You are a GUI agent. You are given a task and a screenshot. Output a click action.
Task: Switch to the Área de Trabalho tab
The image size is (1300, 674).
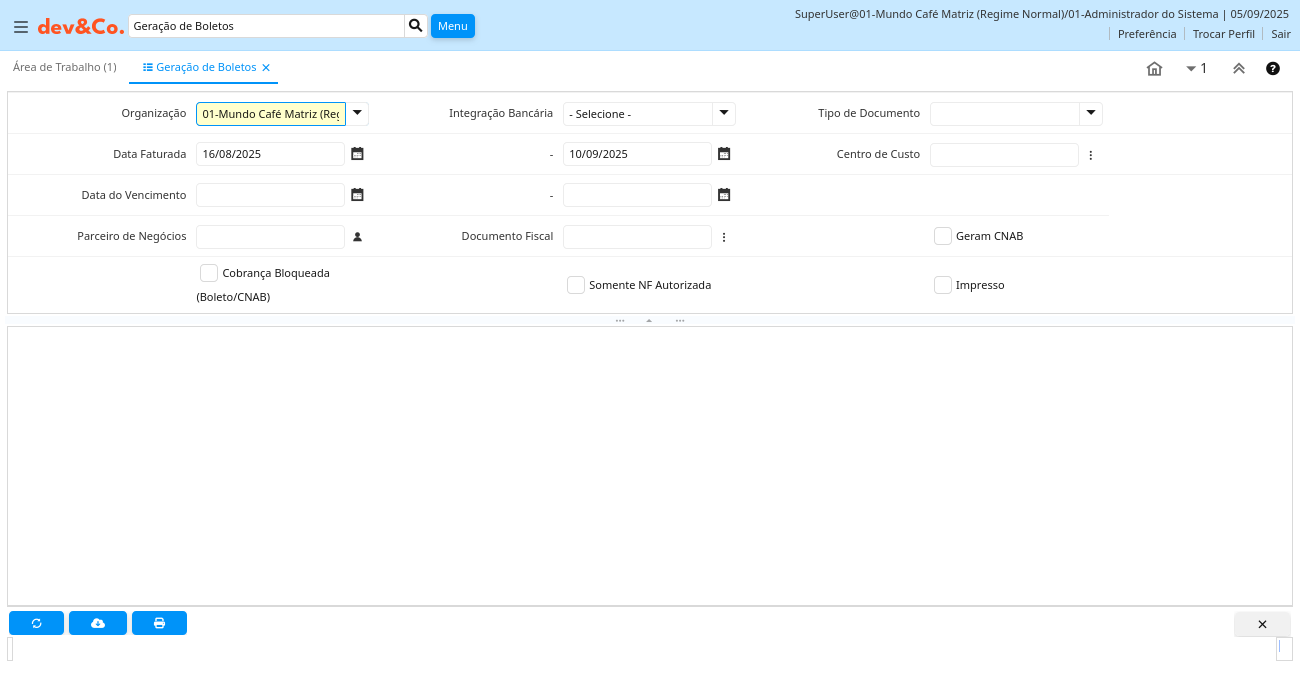pyautogui.click(x=65, y=67)
